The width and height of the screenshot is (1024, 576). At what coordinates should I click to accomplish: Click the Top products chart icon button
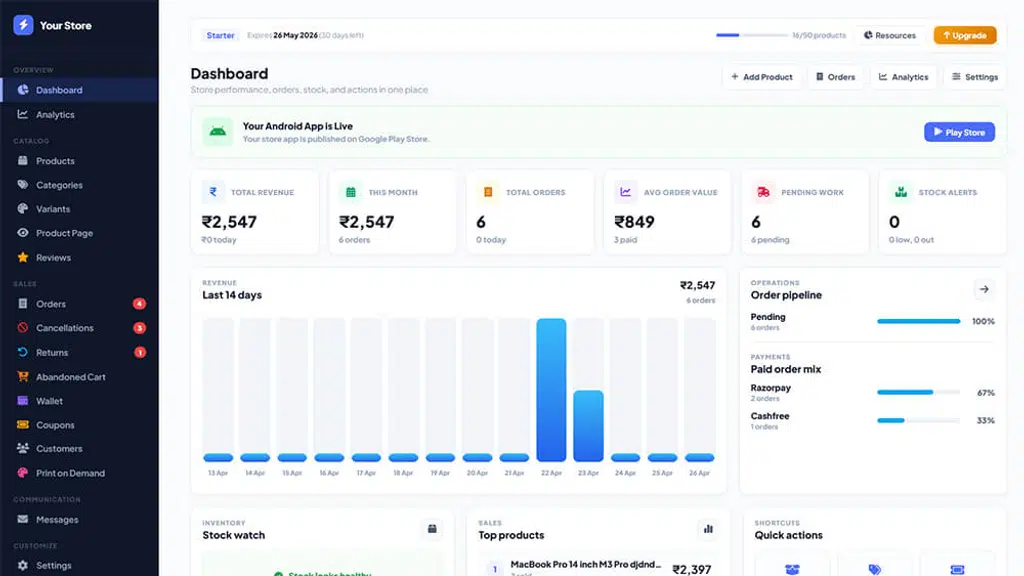point(709,529)
